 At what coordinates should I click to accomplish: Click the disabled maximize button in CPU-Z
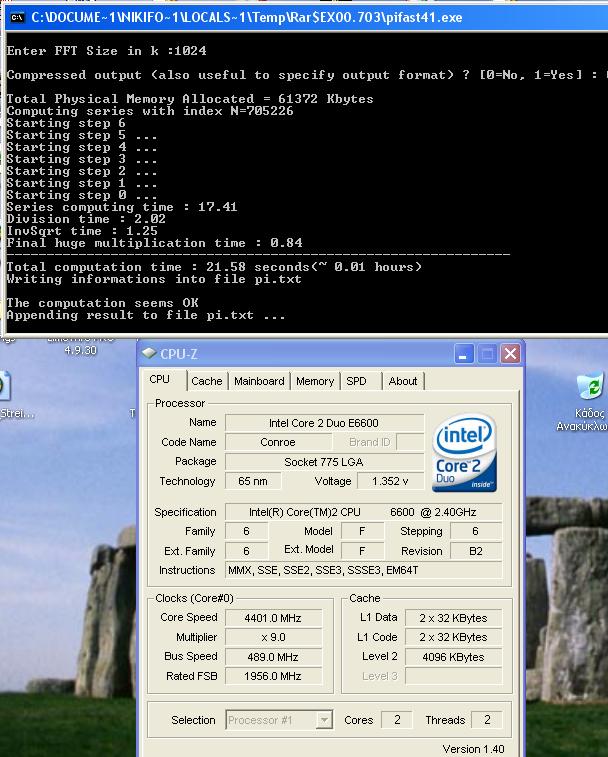[487, 354]
